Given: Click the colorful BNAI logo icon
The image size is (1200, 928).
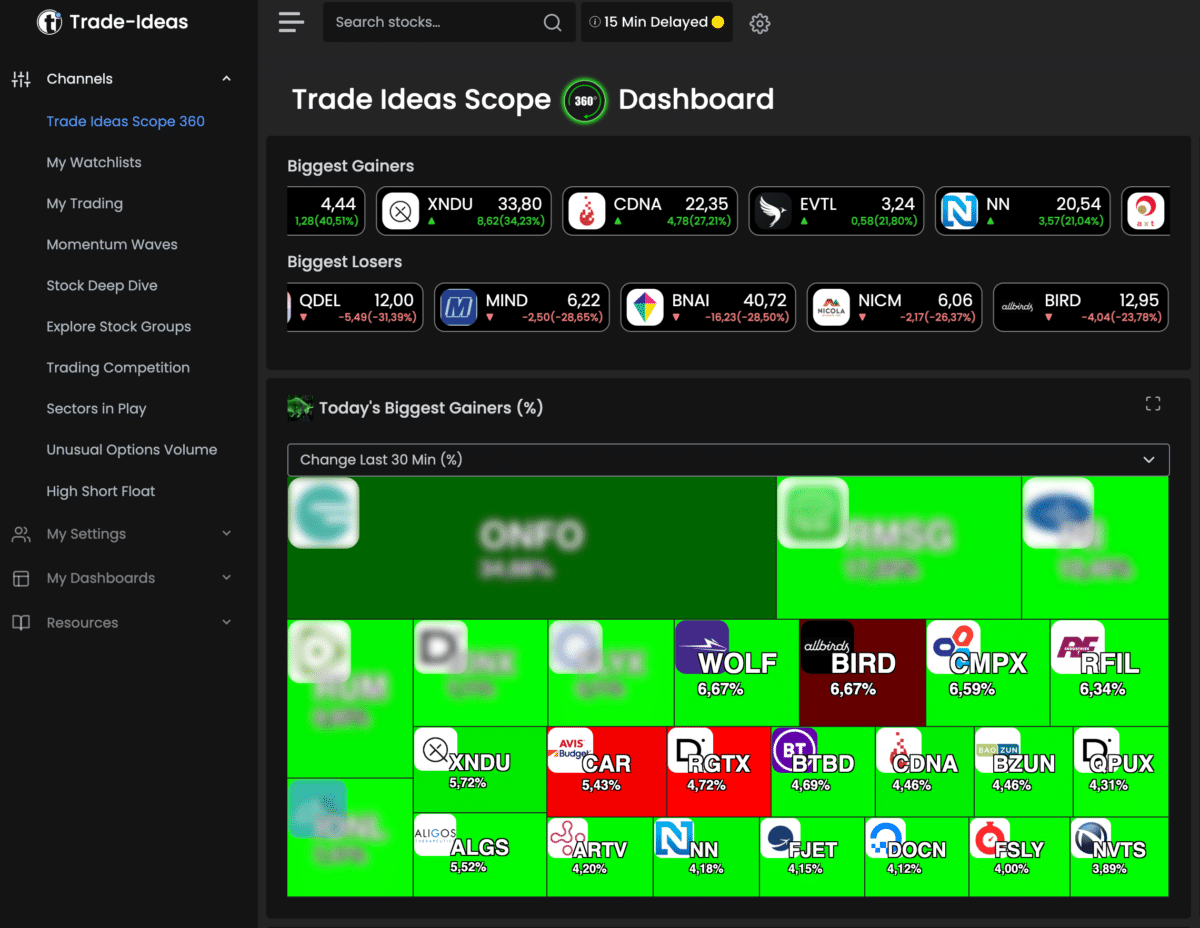Looking at the screenshot, I should (645, 307).
